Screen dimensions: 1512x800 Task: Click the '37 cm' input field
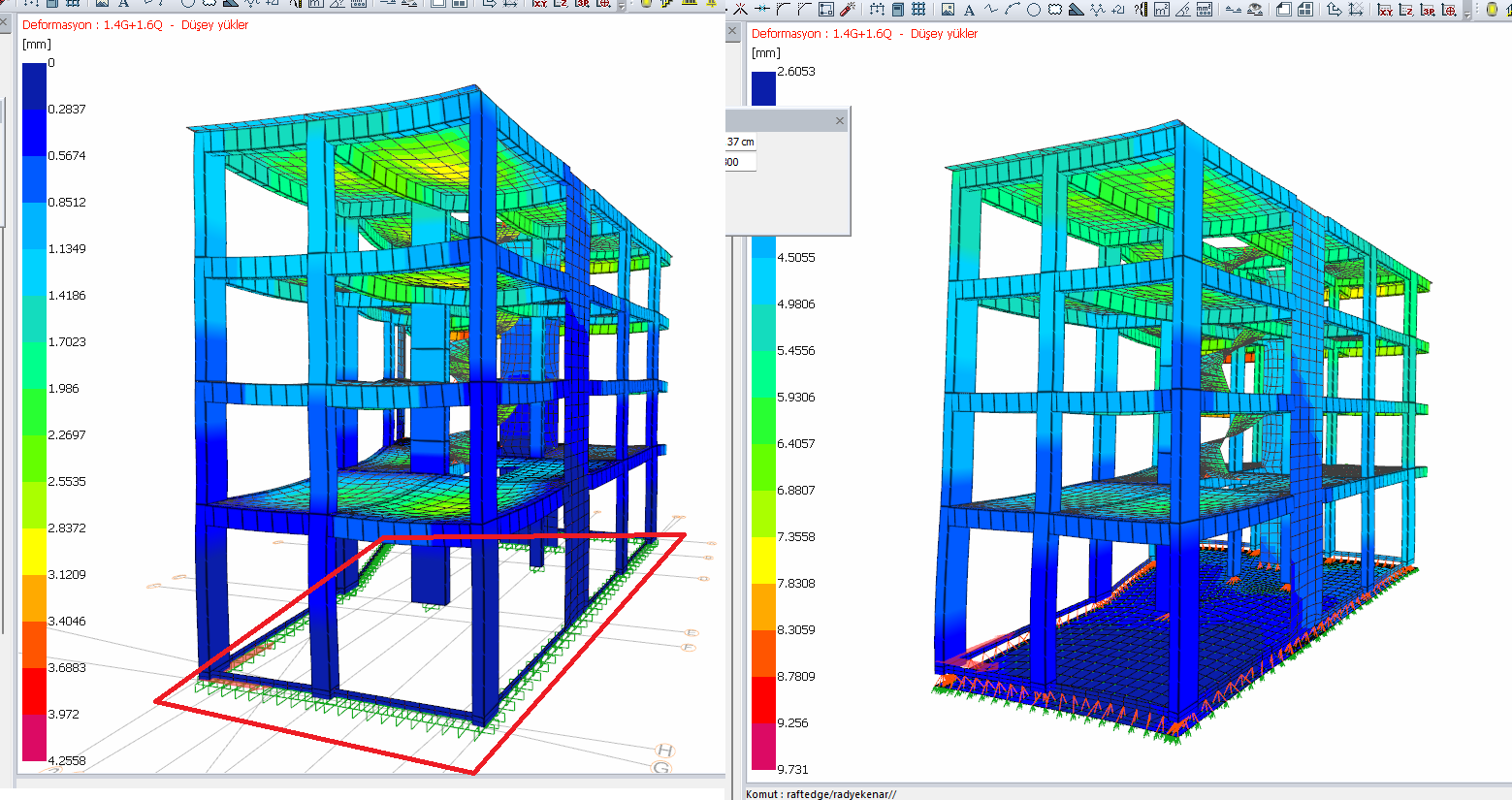[x=740, y=142]
